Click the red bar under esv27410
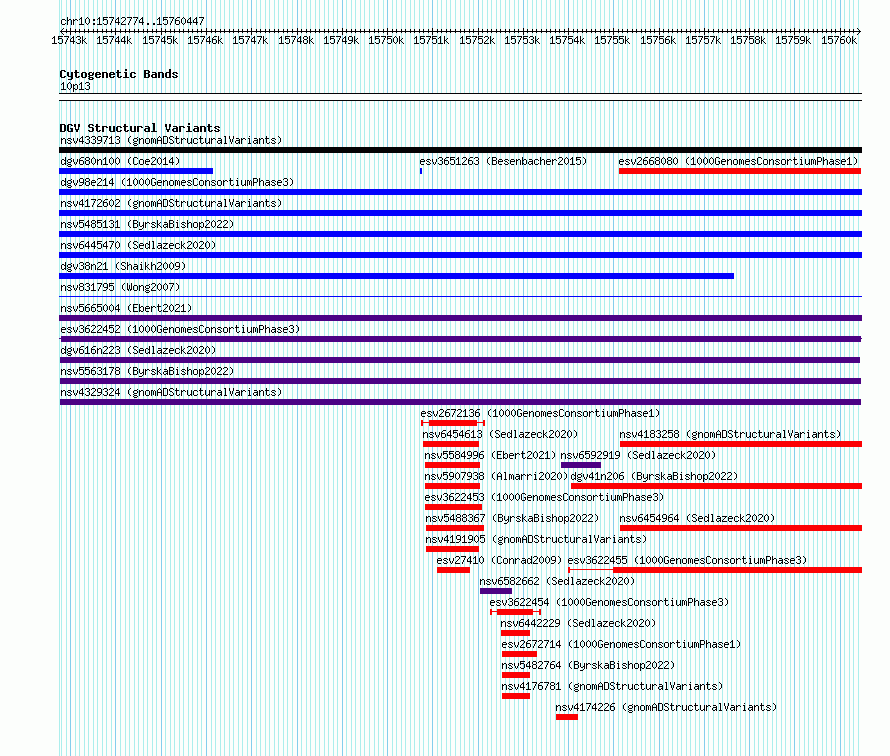 (x=454, y=570)
